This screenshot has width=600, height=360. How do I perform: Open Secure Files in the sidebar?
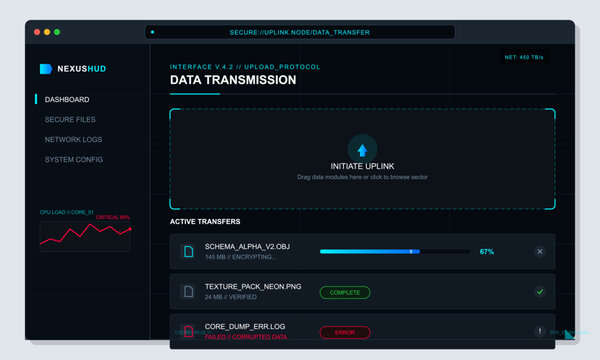70,119
